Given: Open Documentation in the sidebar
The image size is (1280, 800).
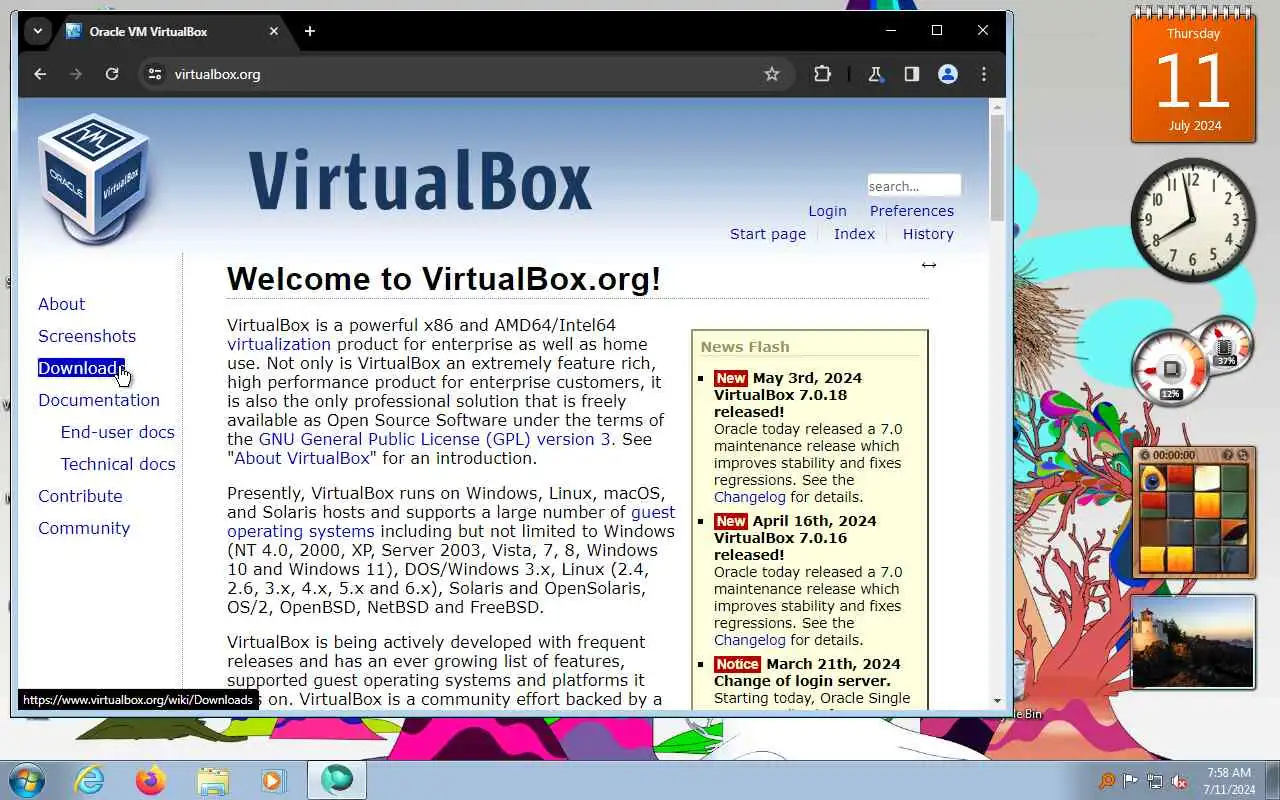Looking at the screenshot, I should [x=99, y=400].
